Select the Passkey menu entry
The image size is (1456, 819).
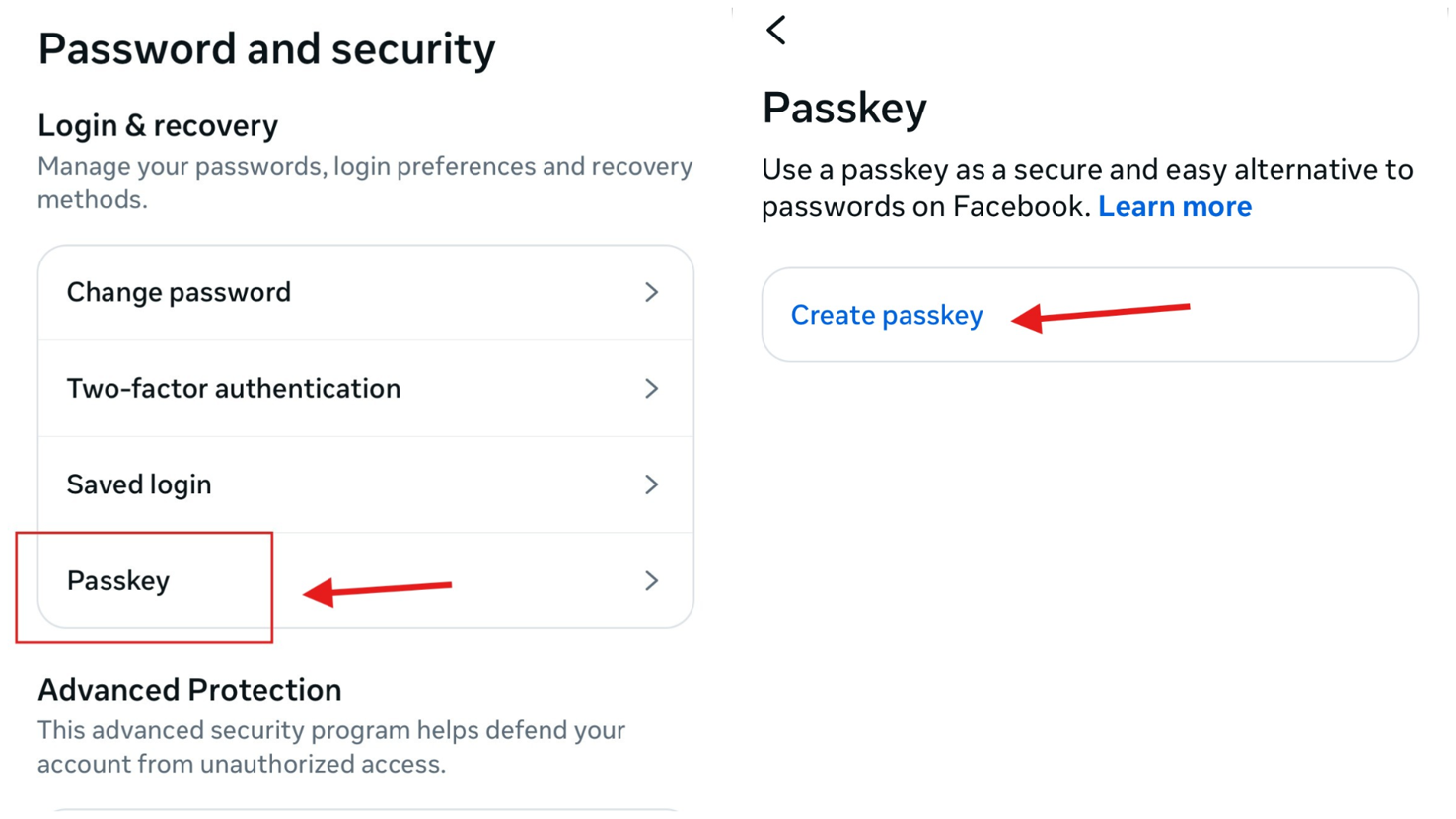pos(118,581)
